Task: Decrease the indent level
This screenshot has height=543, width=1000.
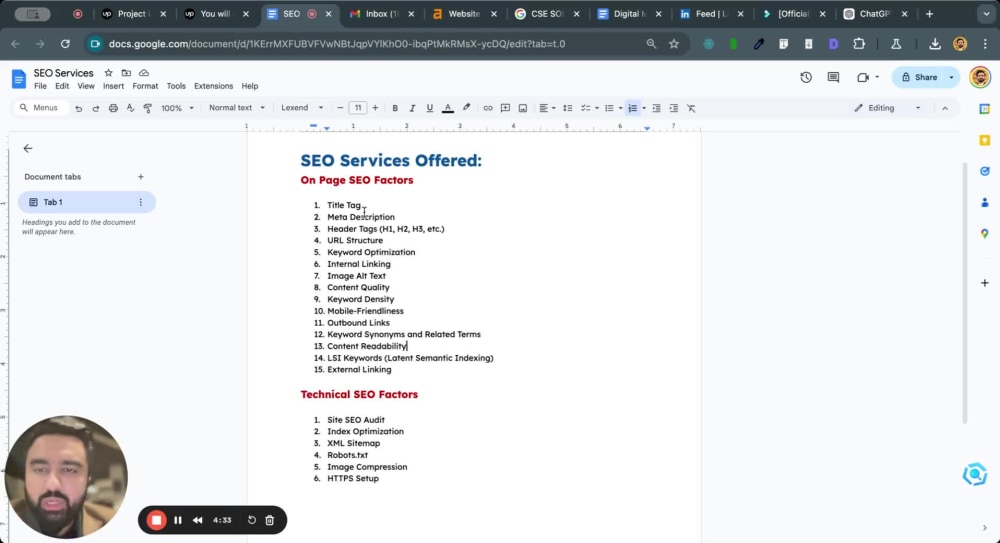Action: (656, 108)
